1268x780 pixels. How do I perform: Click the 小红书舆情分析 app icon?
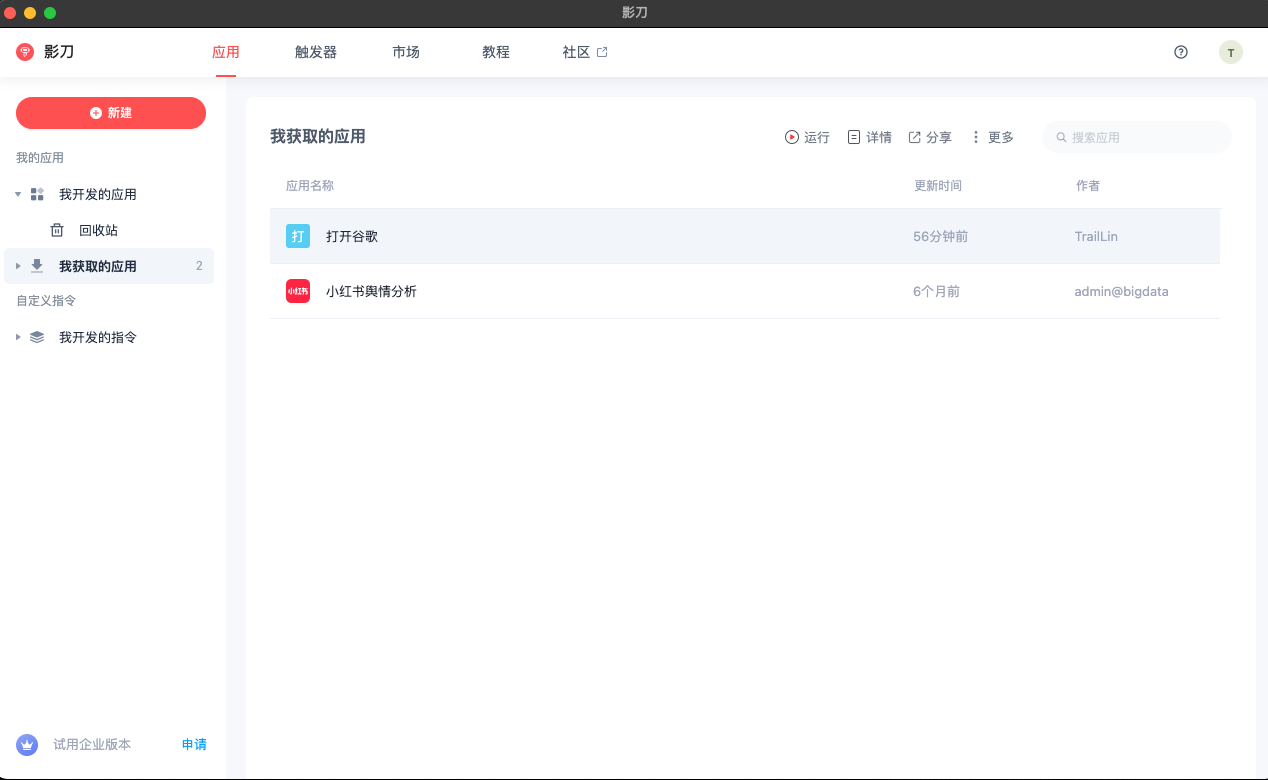(x=297, y=291)
